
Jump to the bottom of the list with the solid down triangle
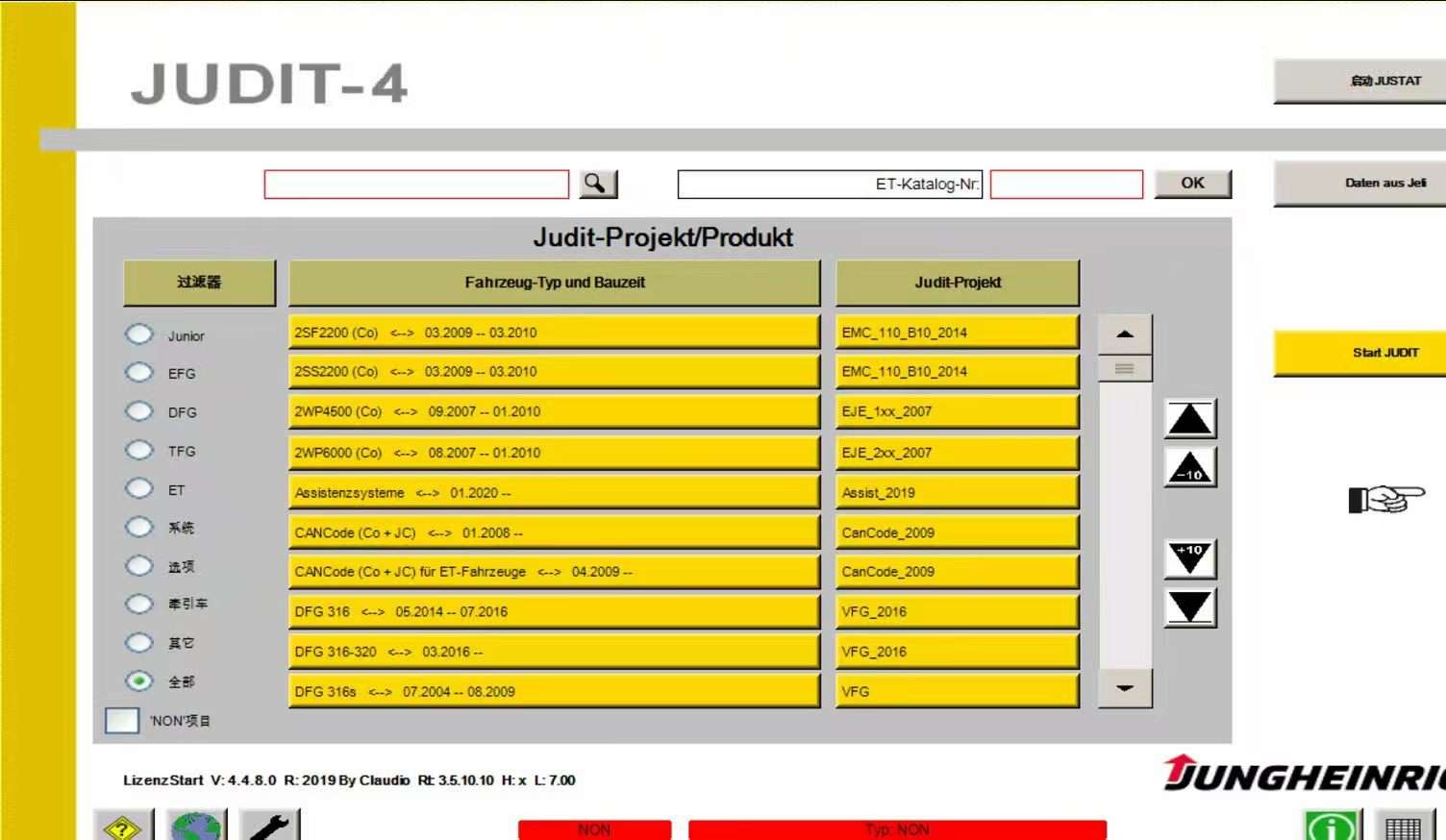1190,607
